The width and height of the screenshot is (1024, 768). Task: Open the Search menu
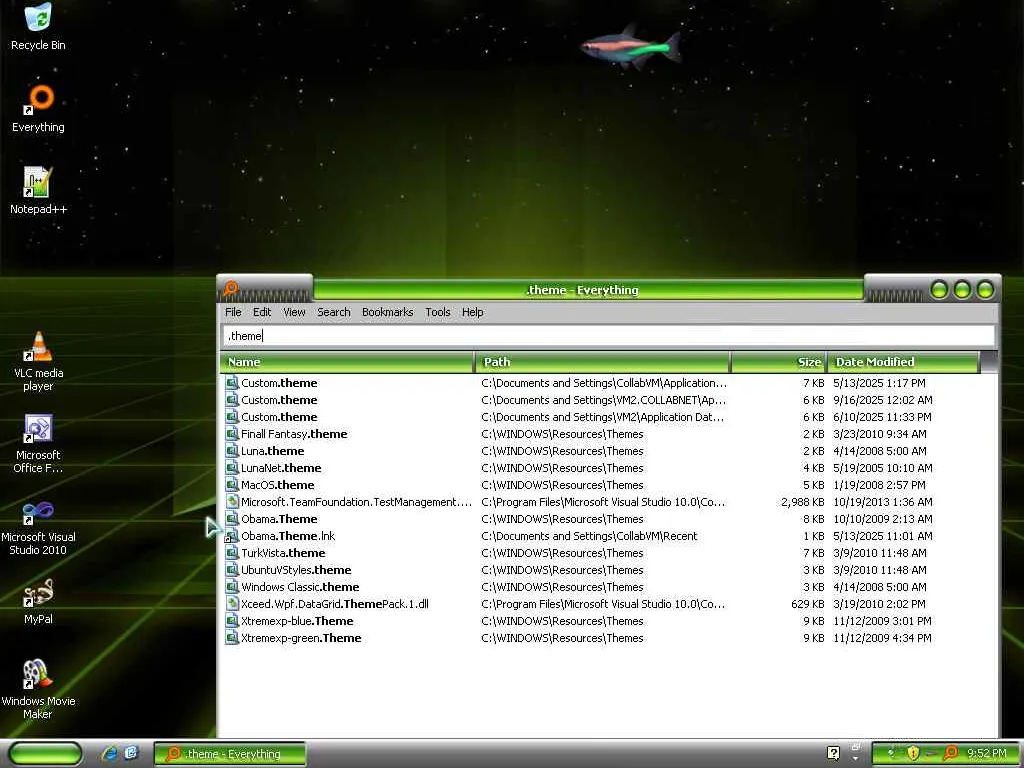pyautogui.click(x=334, y=312)
